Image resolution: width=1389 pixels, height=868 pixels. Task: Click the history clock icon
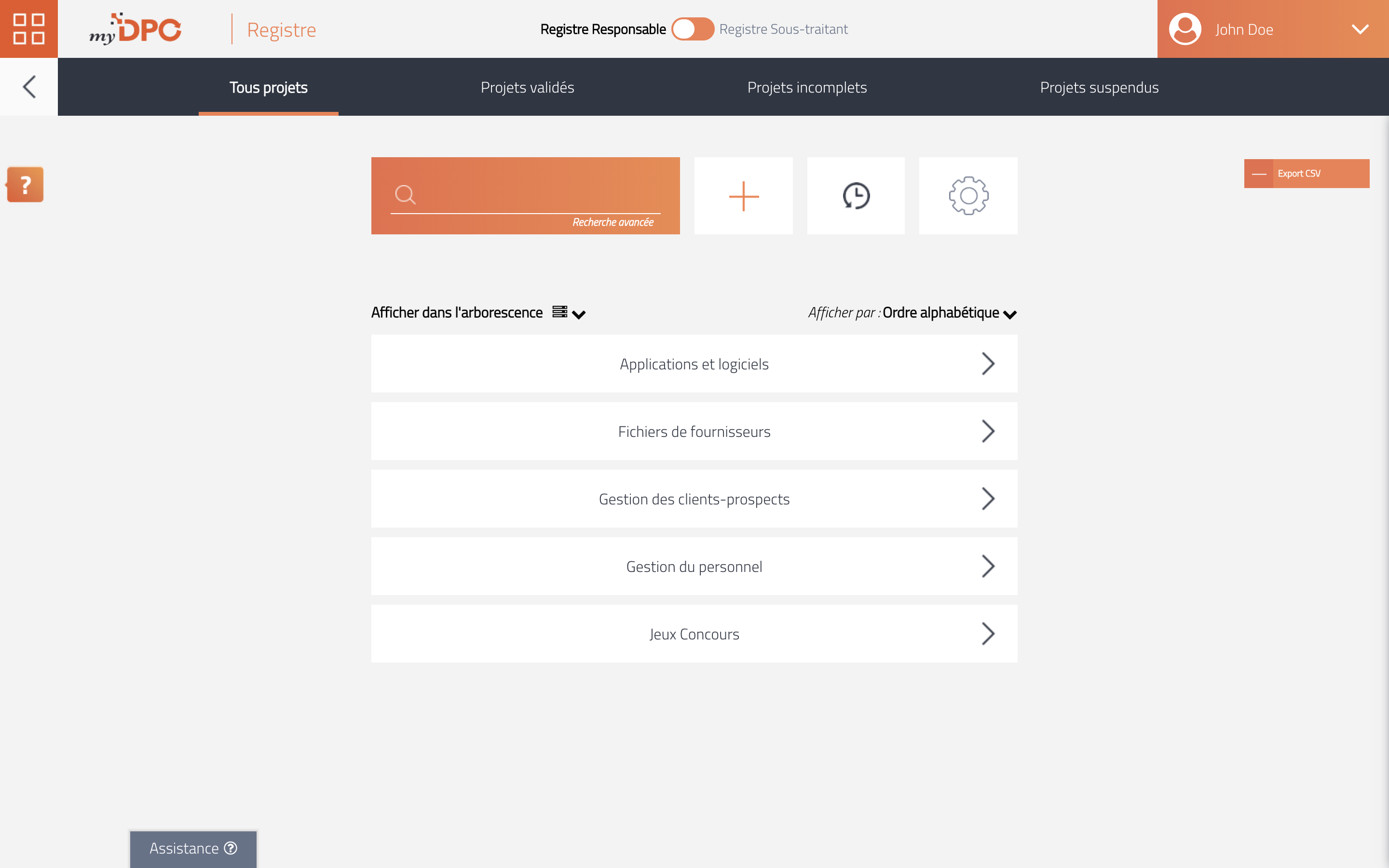click(x=856, y=196)
